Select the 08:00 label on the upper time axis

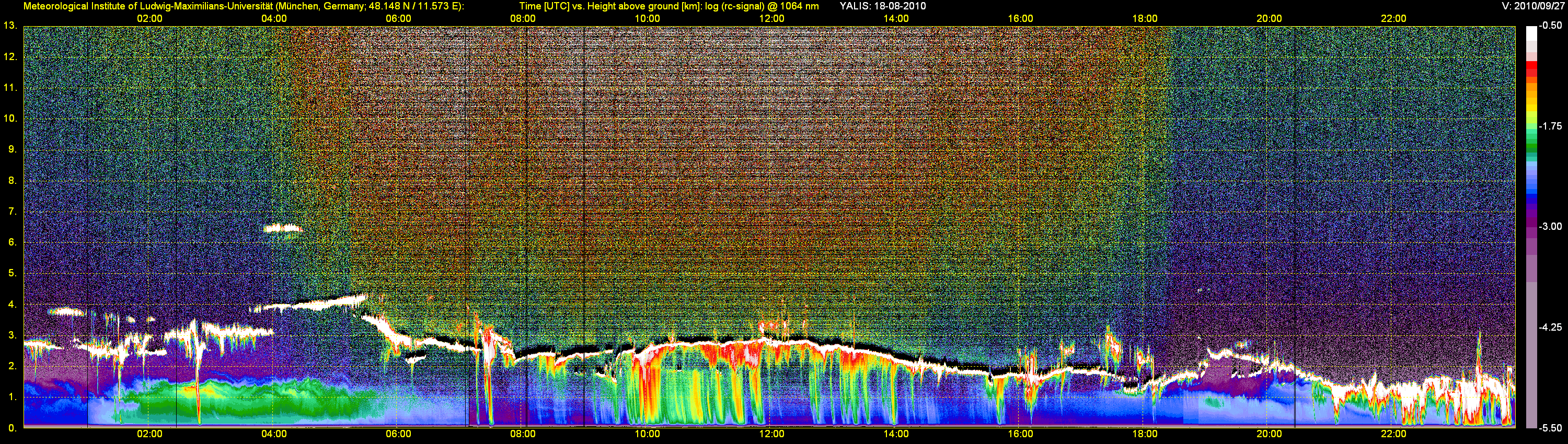(523, 19)
